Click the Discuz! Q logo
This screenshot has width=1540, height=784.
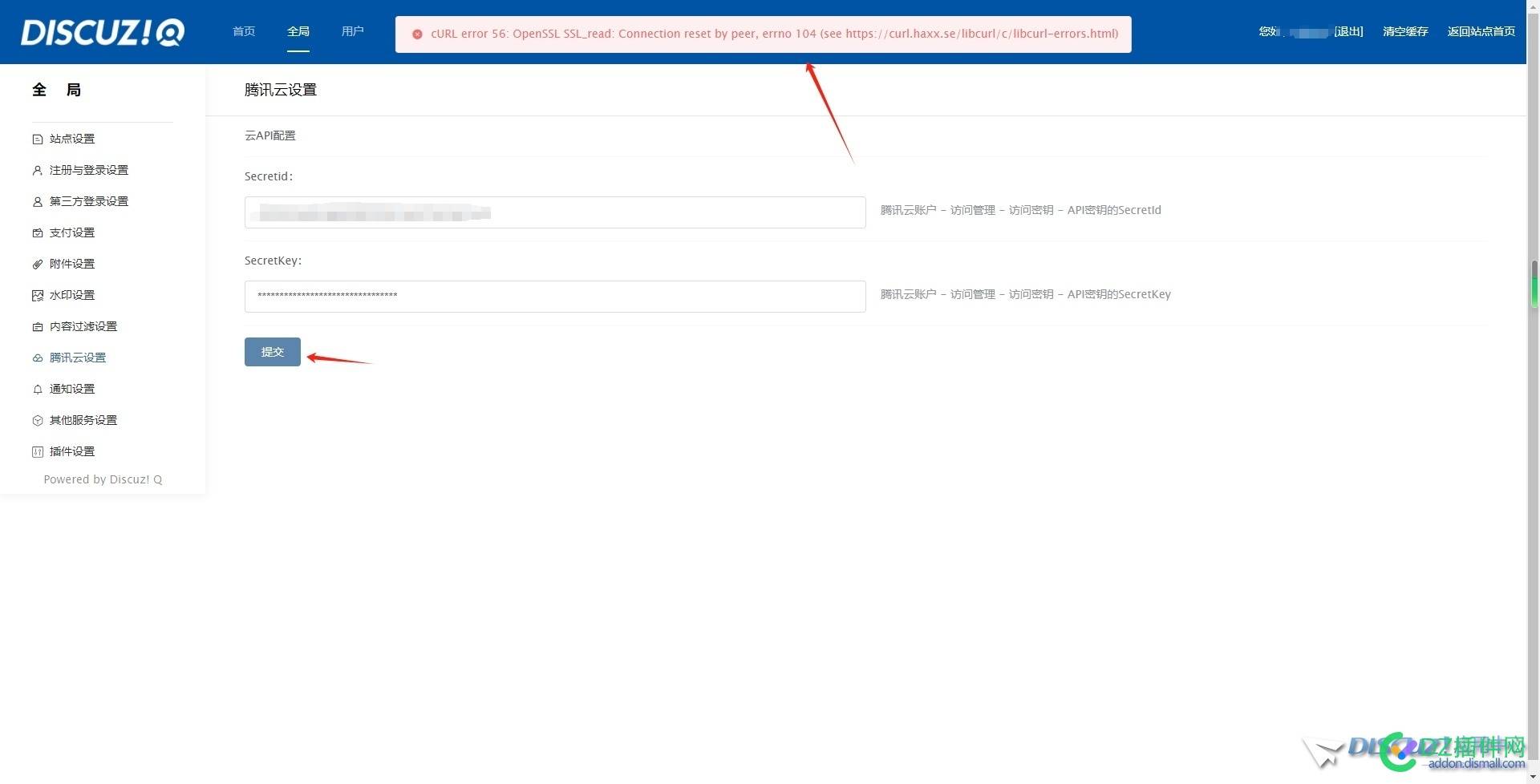click(x=103, y=32)
